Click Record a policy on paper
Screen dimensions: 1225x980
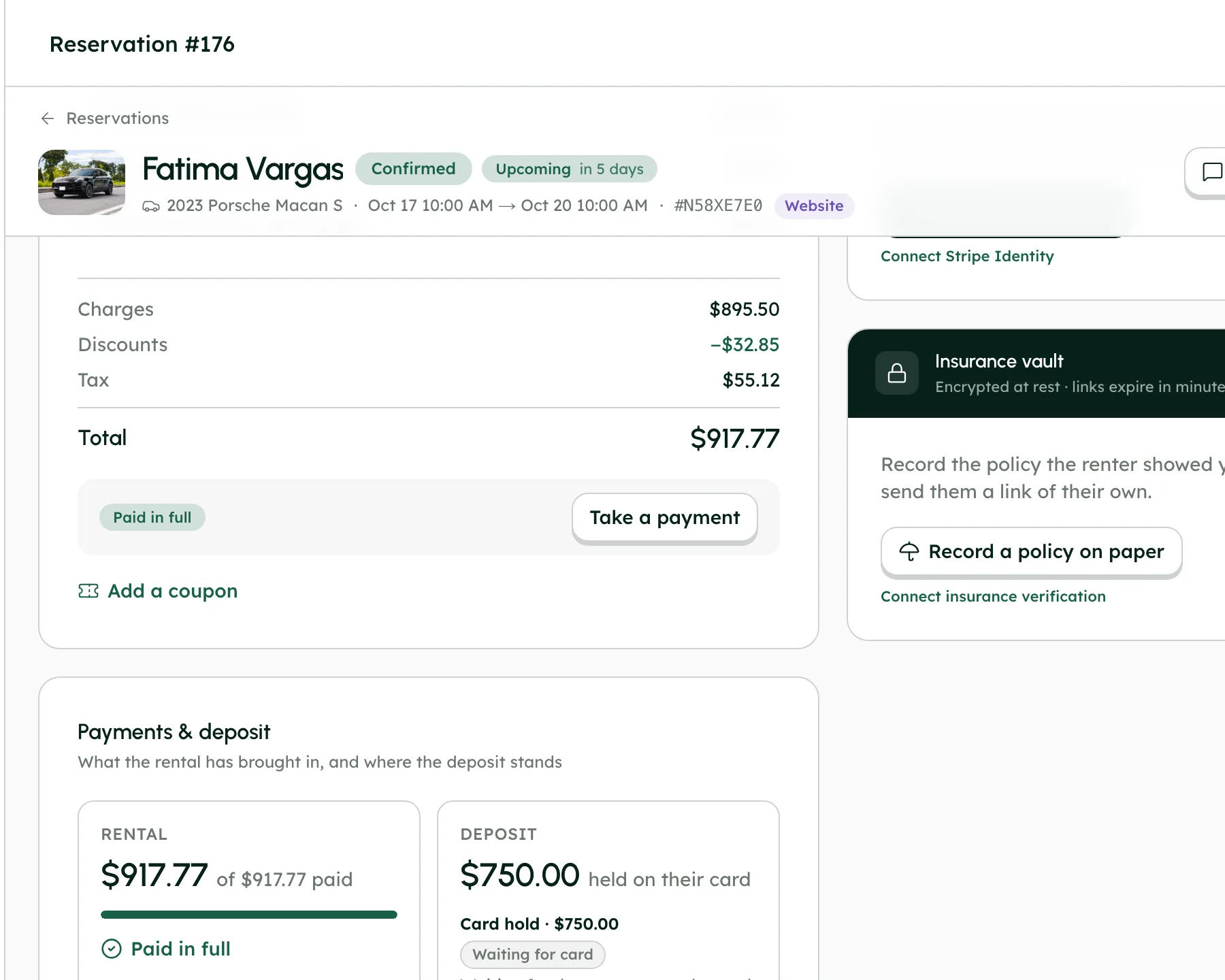[x=1031, y=552]
